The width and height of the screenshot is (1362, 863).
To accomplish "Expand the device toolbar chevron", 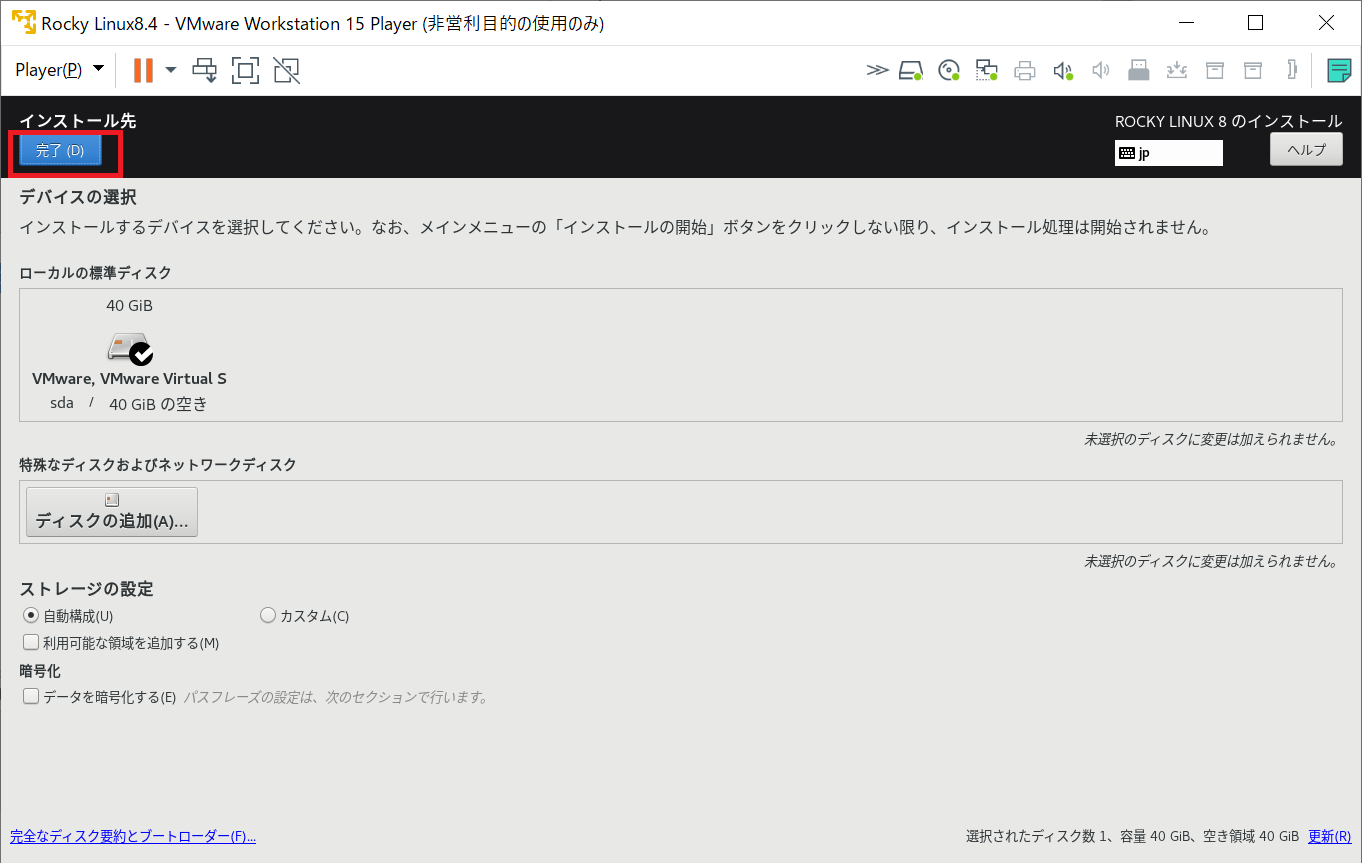I will pyautogui.click(x=877, y=70).
